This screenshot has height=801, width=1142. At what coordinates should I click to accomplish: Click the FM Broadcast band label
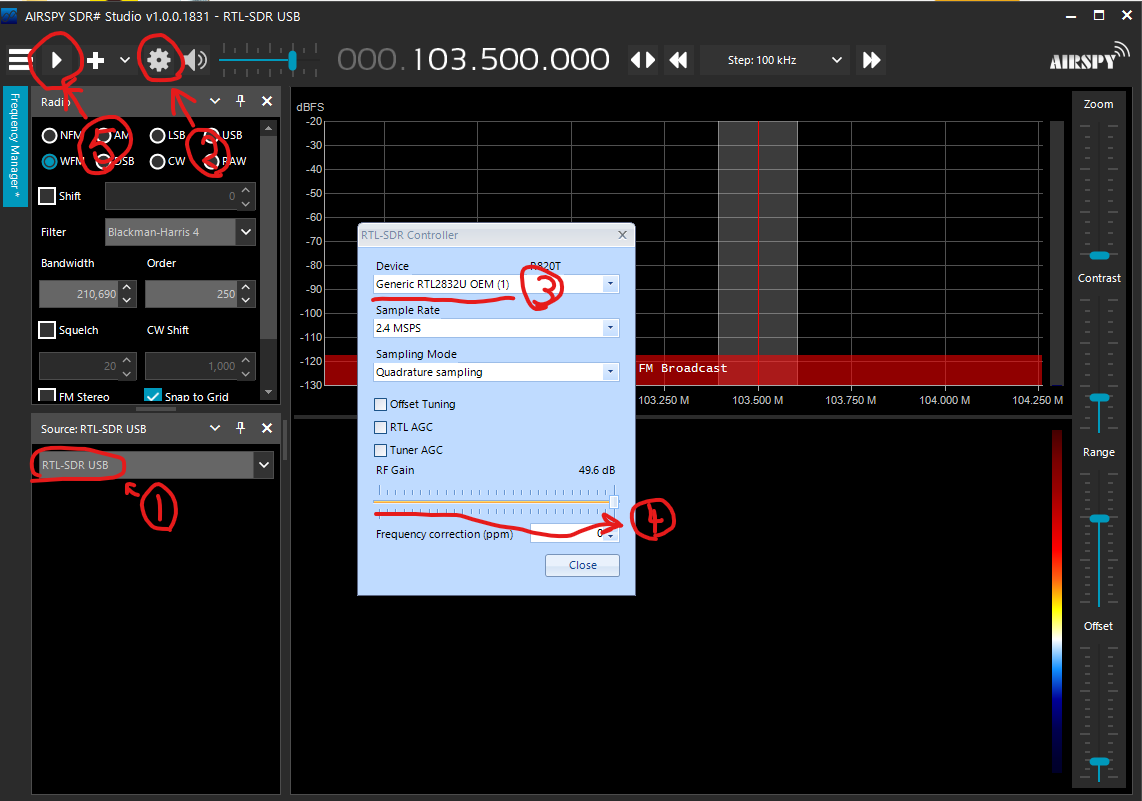tap(682, 368)
